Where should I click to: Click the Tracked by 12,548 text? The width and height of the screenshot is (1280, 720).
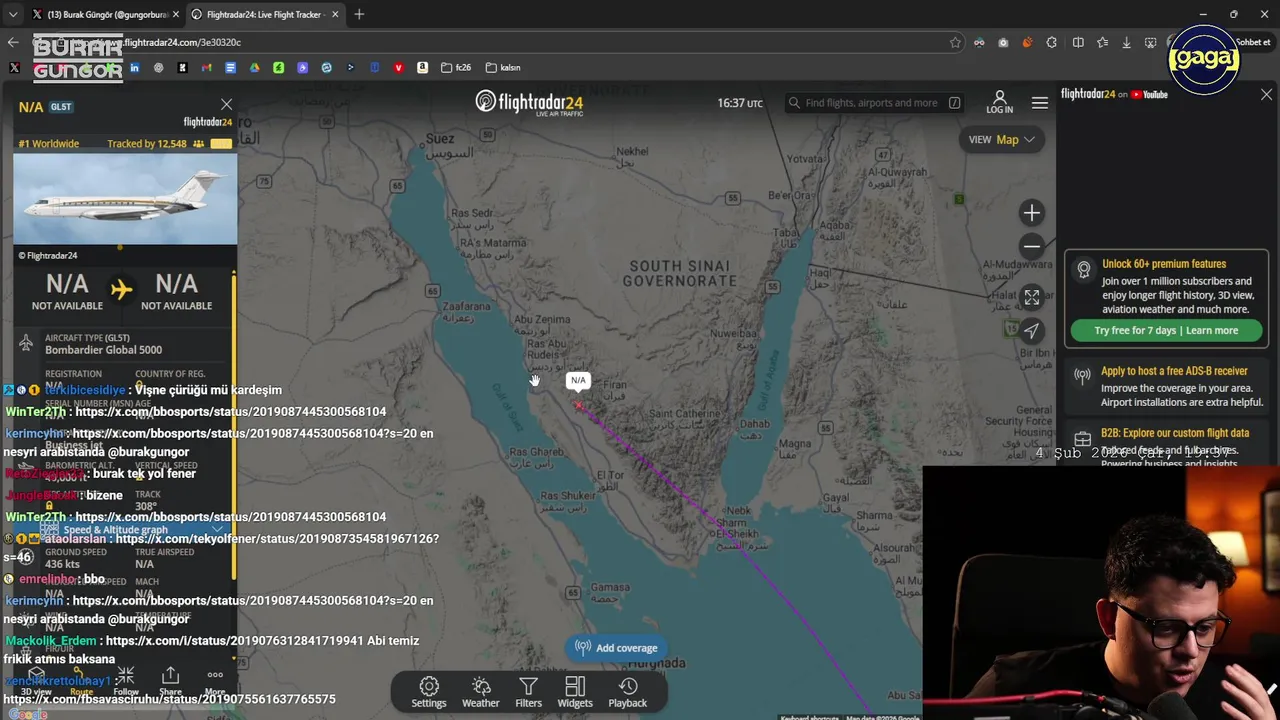(x=147, y=144)
